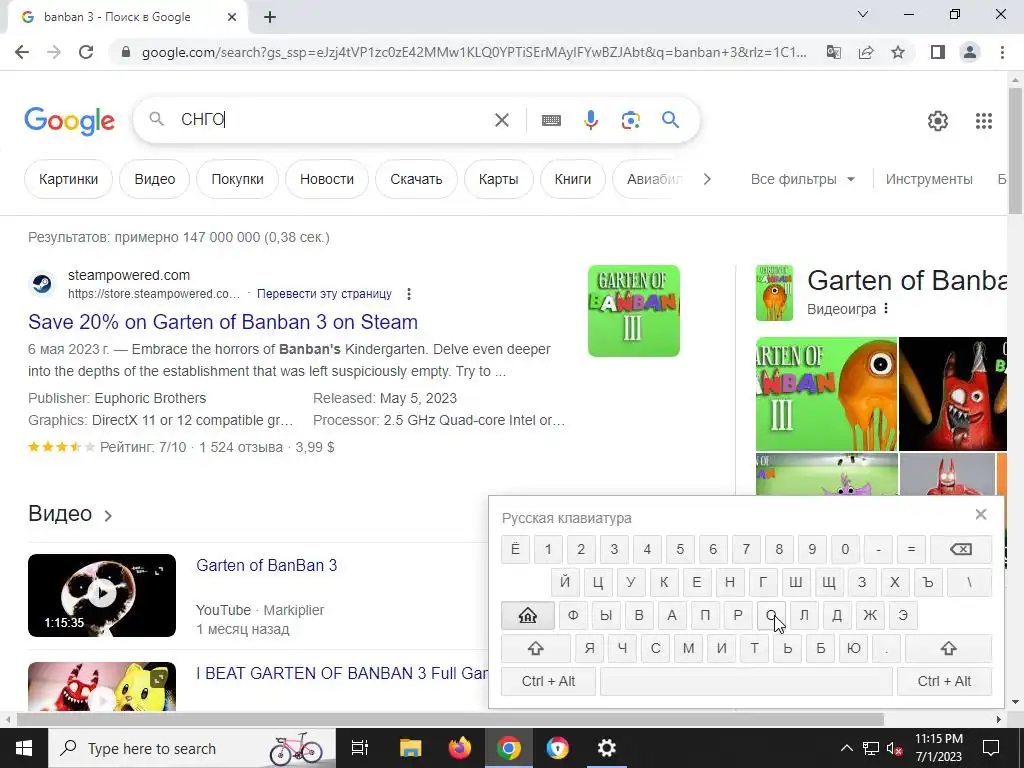Open the Windows Start menu
This screenshot has height=768, width=1024.
(24, 748)
